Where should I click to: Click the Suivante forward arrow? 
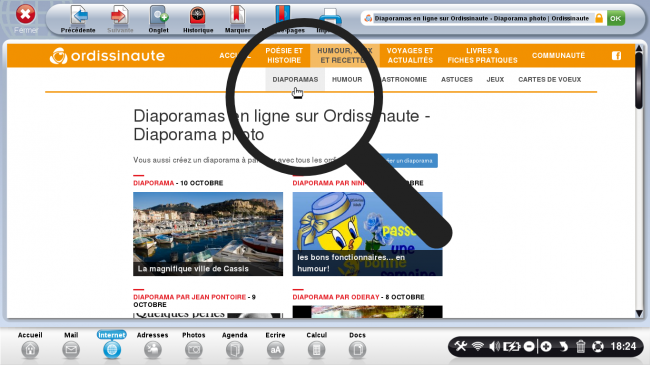(x=120, y=16)
